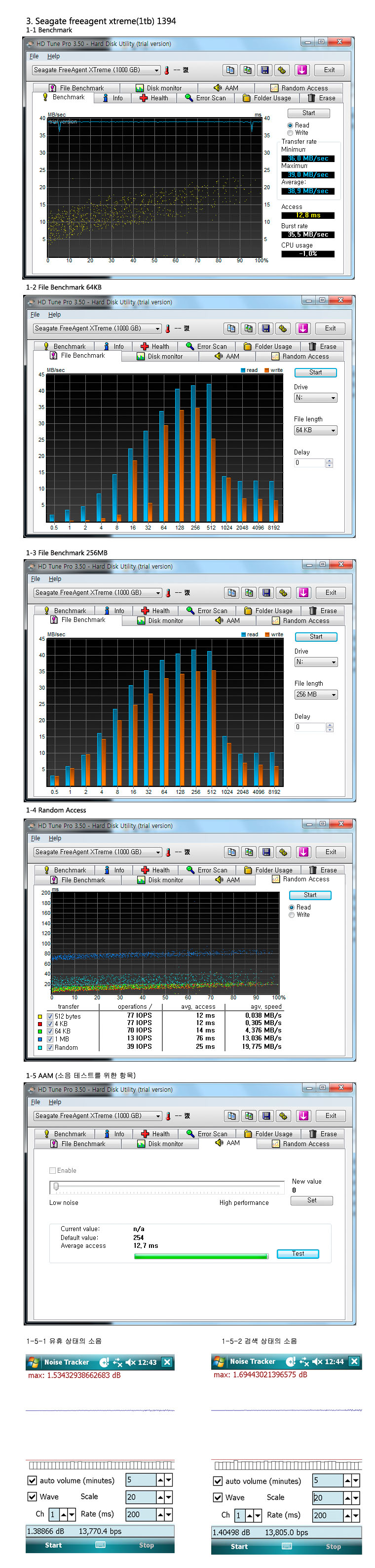Image resolution: width=375 pixels, height=1568 pixels.
Task: Select Write radio in Benchmark window
Action: [x=291, y=133]
